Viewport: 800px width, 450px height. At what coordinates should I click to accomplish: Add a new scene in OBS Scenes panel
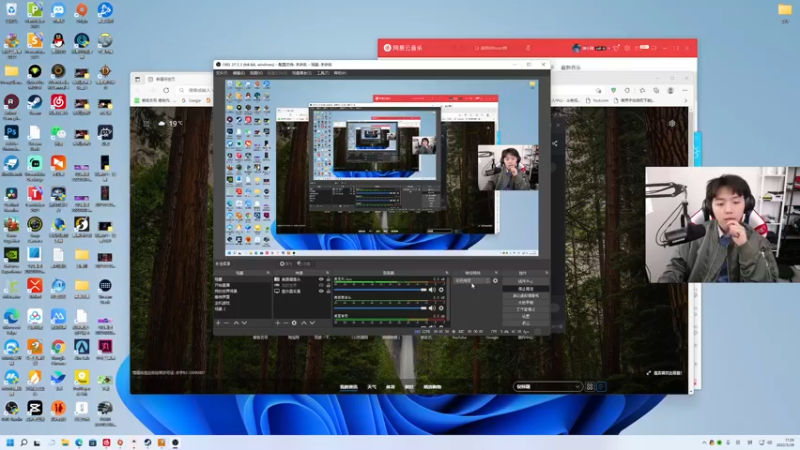click(218, 323)
